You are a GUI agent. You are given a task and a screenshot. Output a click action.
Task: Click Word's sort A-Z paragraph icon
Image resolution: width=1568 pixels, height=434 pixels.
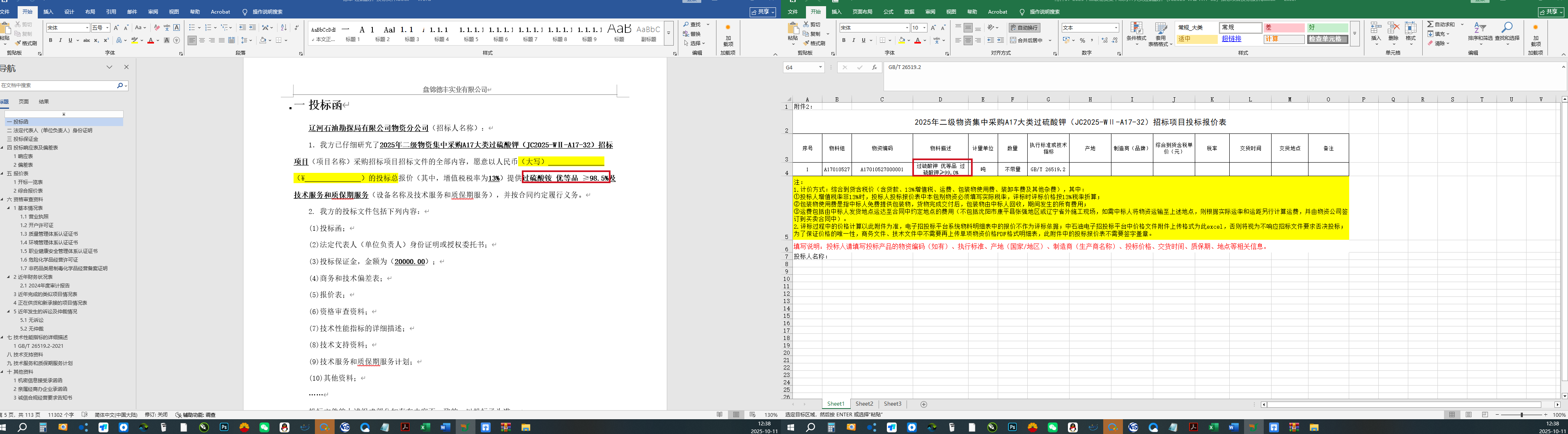(284, 28)
